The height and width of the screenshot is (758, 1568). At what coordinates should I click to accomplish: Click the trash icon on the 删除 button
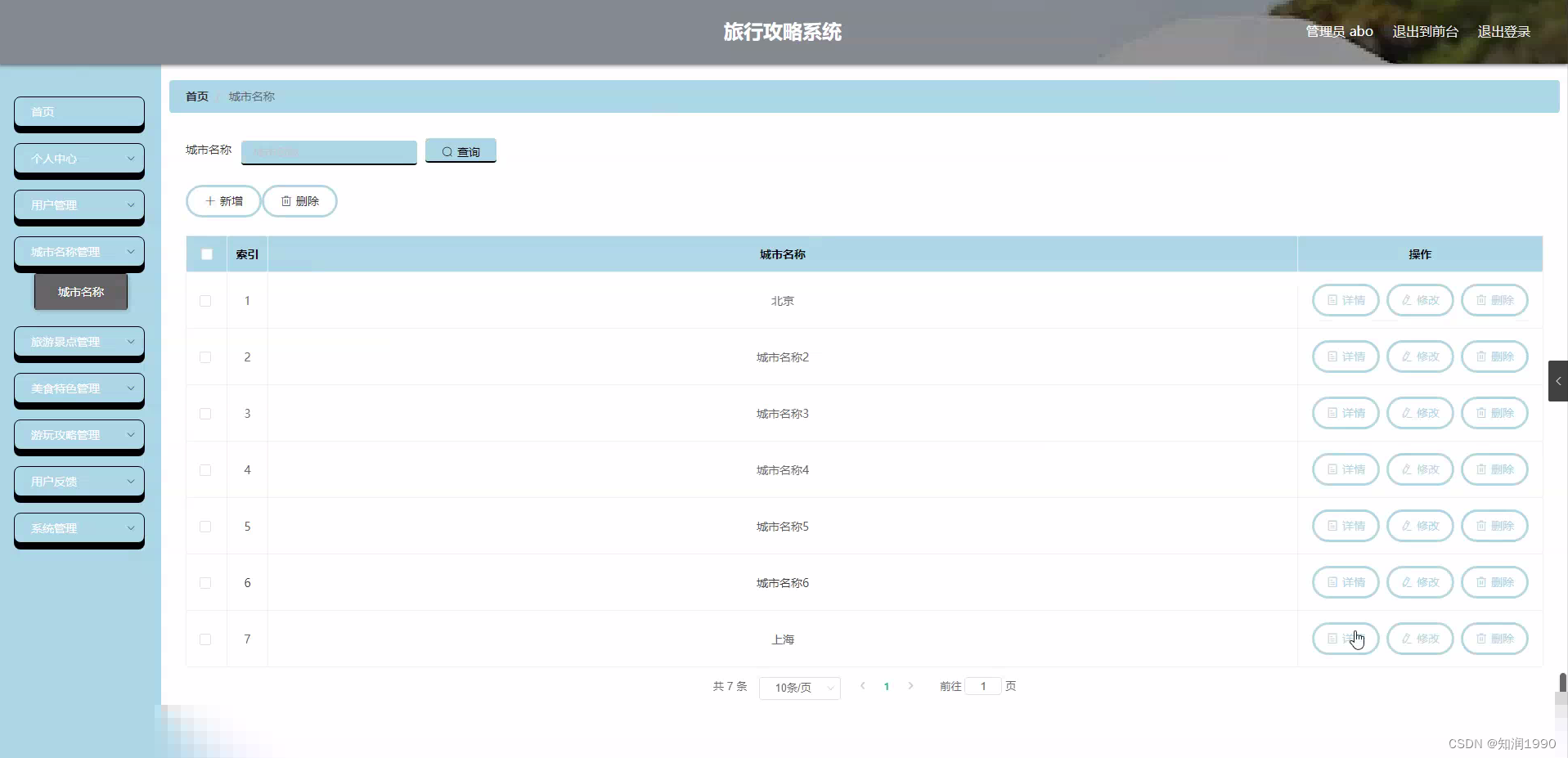tap(286, 200)
